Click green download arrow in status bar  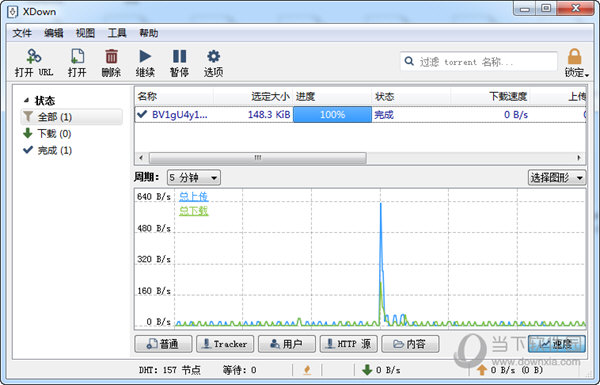pyautogui.click(x=367, y=370)
